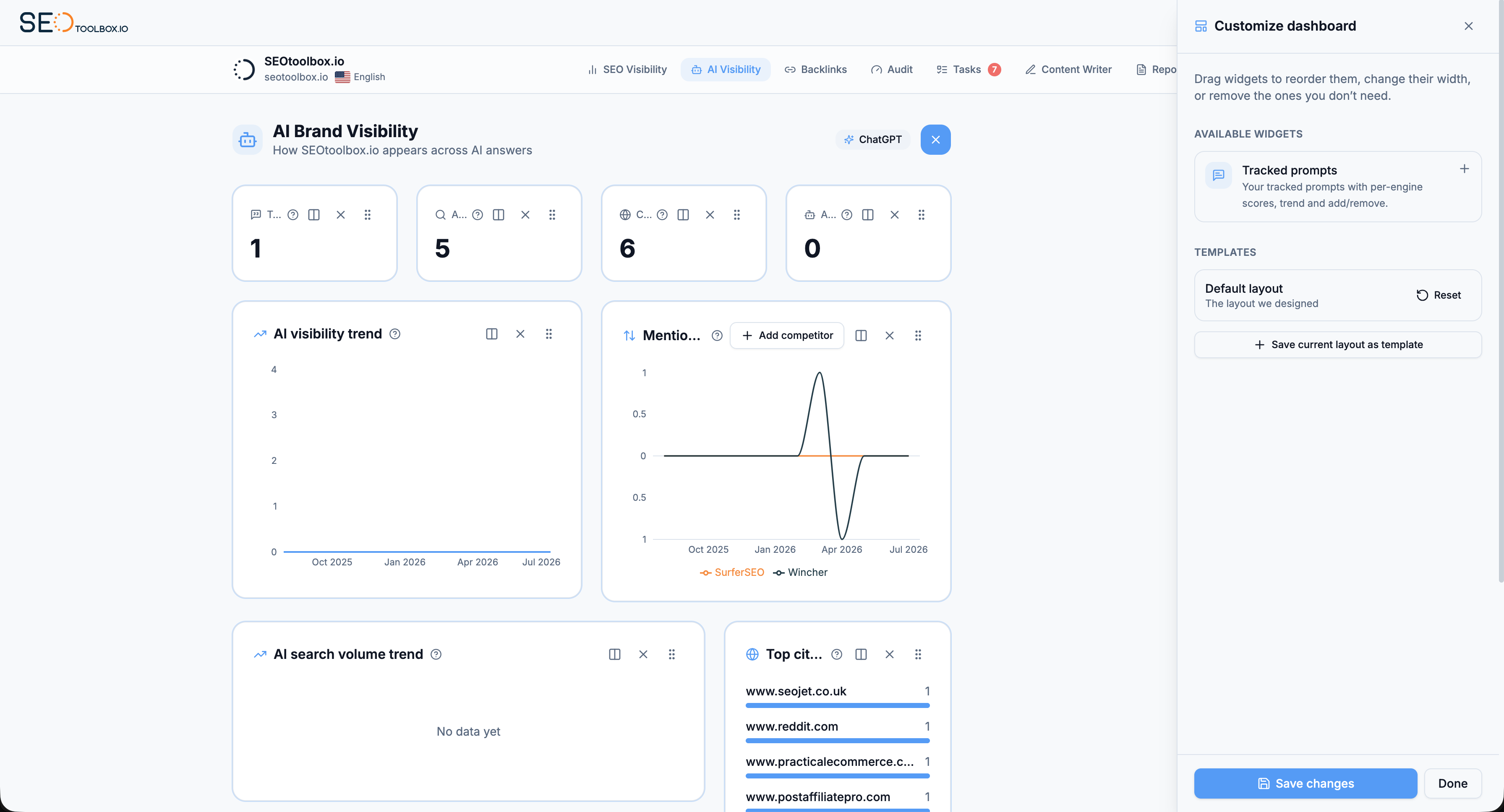This screenshot has width=1504, height=812.
Task: Remove the Top citations widget
Action: 889,654
